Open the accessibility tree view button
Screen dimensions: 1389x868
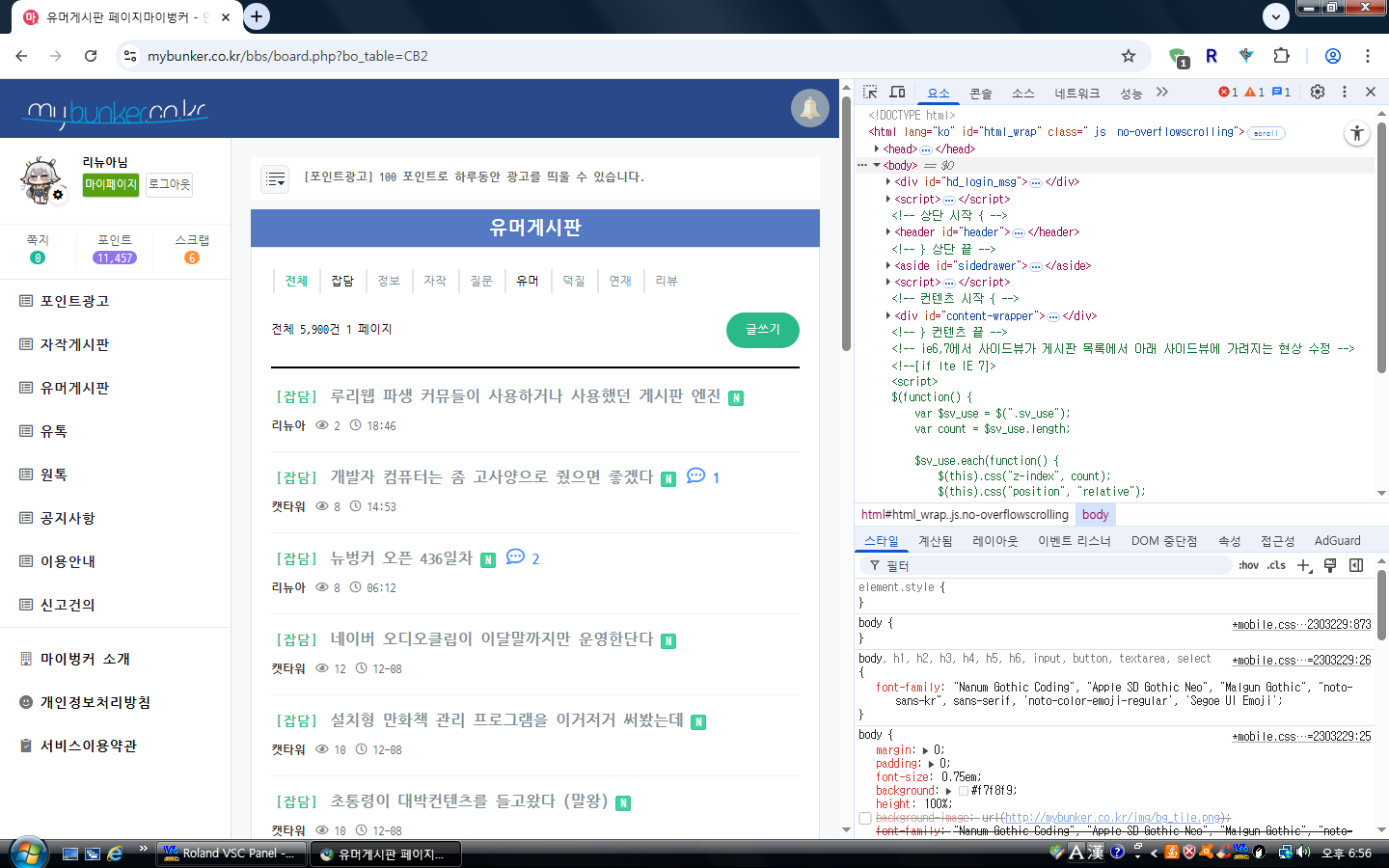pyautogui.click(x=1357, y=133)
